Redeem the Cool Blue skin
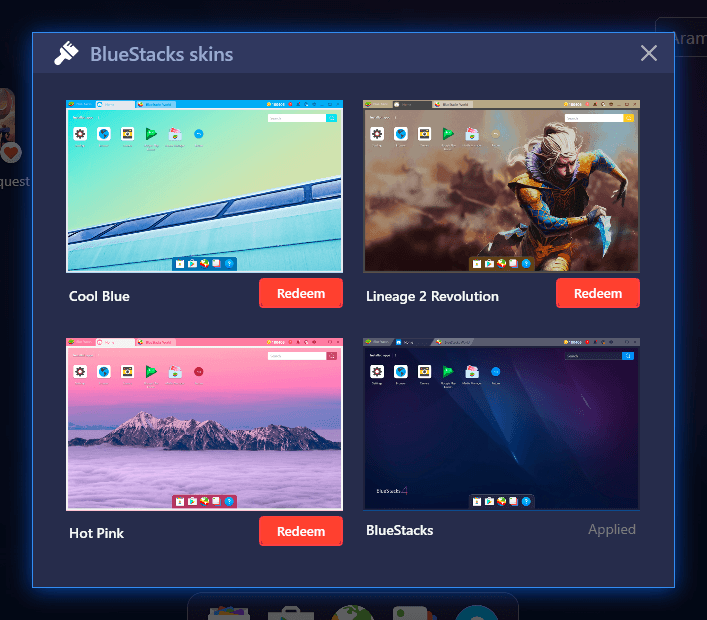 pos(301,293)
